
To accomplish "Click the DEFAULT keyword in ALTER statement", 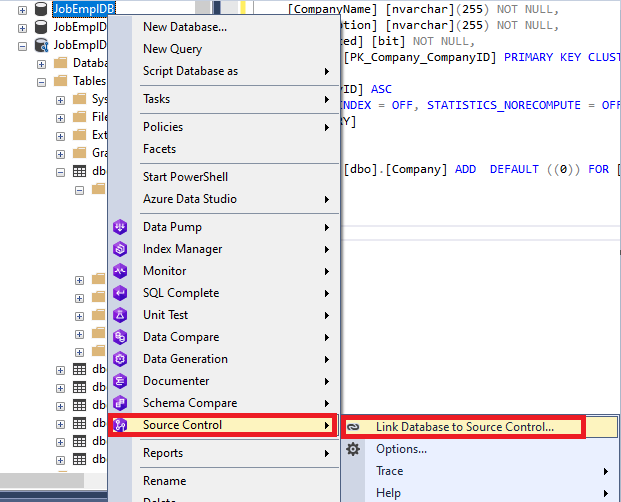I will (x=514, y=169).
